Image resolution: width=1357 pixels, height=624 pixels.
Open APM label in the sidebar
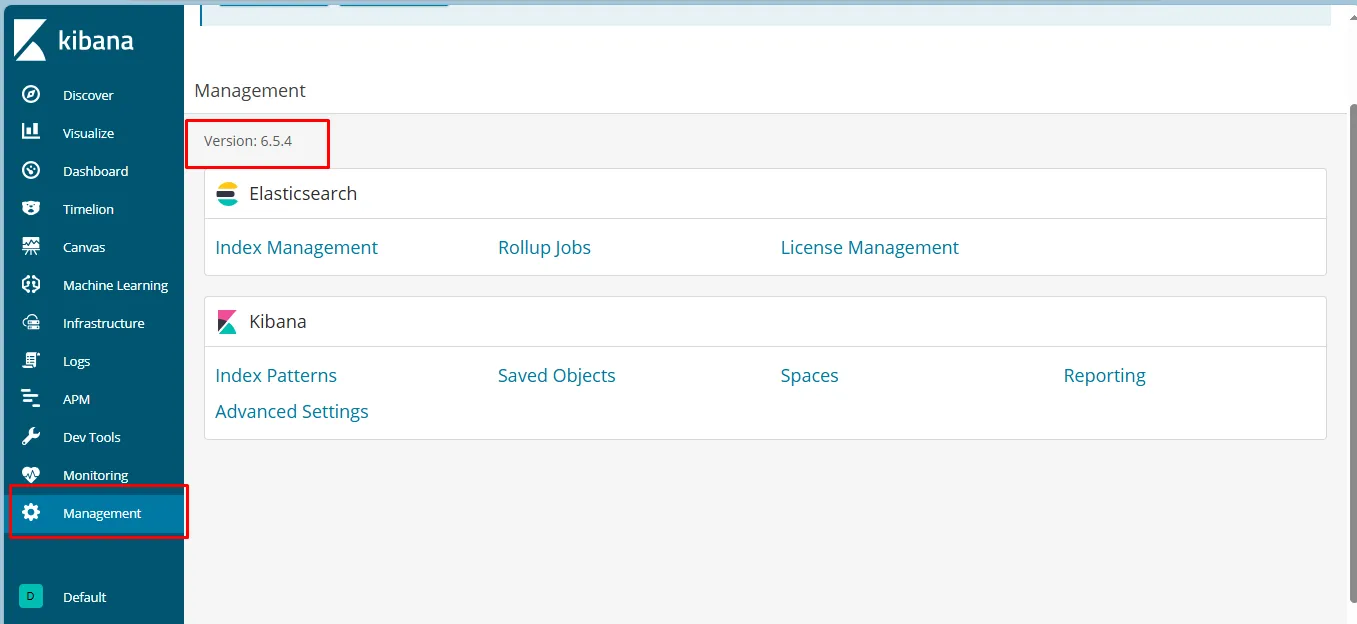(x=76, y=399)
